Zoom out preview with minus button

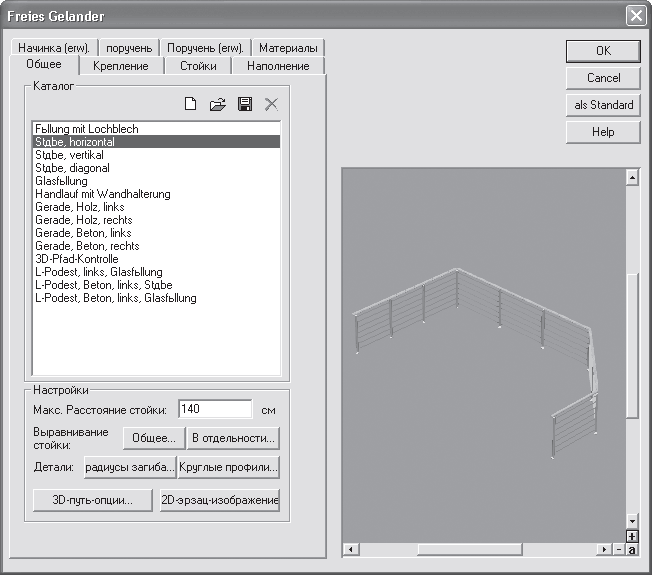[619, 549]
